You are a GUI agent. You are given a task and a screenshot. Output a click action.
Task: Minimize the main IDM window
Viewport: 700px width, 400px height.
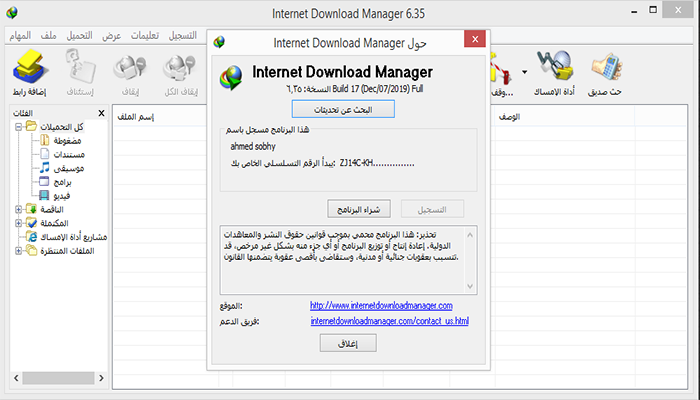pyautogui.click(x=634, y=11)
